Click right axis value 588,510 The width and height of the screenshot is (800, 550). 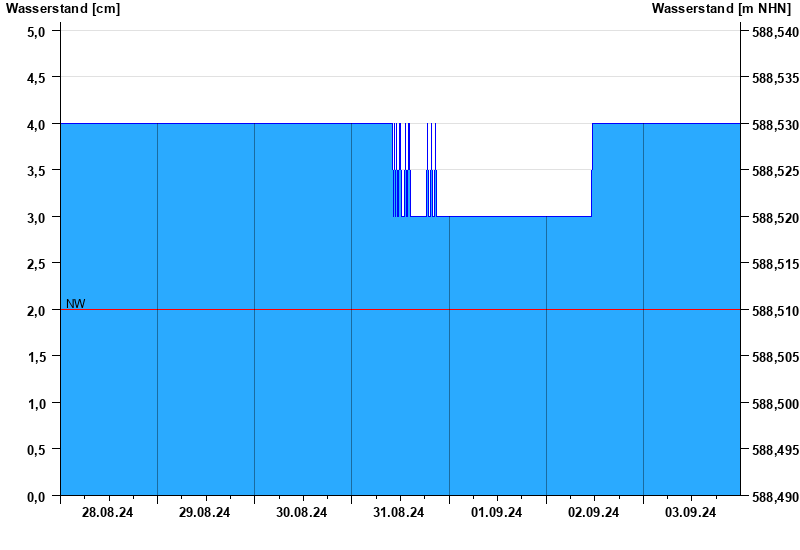[776, 311]
